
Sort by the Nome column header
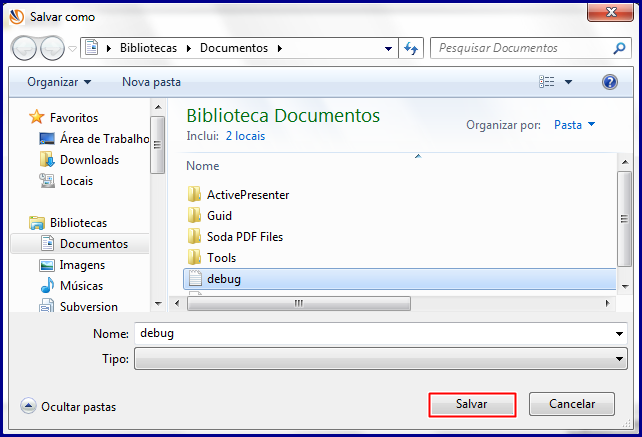[203, 166]
